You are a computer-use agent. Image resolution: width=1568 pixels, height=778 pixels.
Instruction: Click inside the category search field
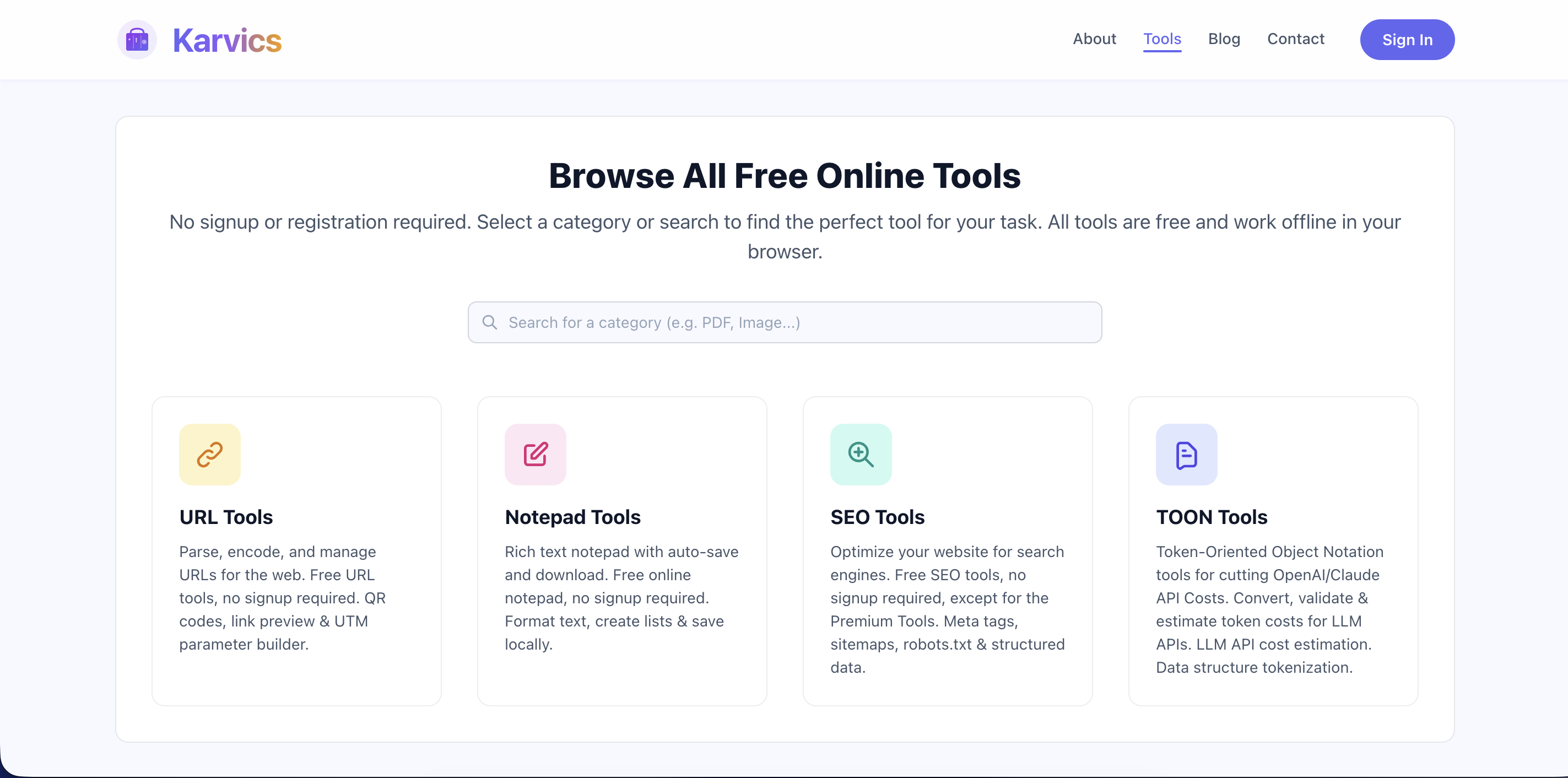pos(784,322)
